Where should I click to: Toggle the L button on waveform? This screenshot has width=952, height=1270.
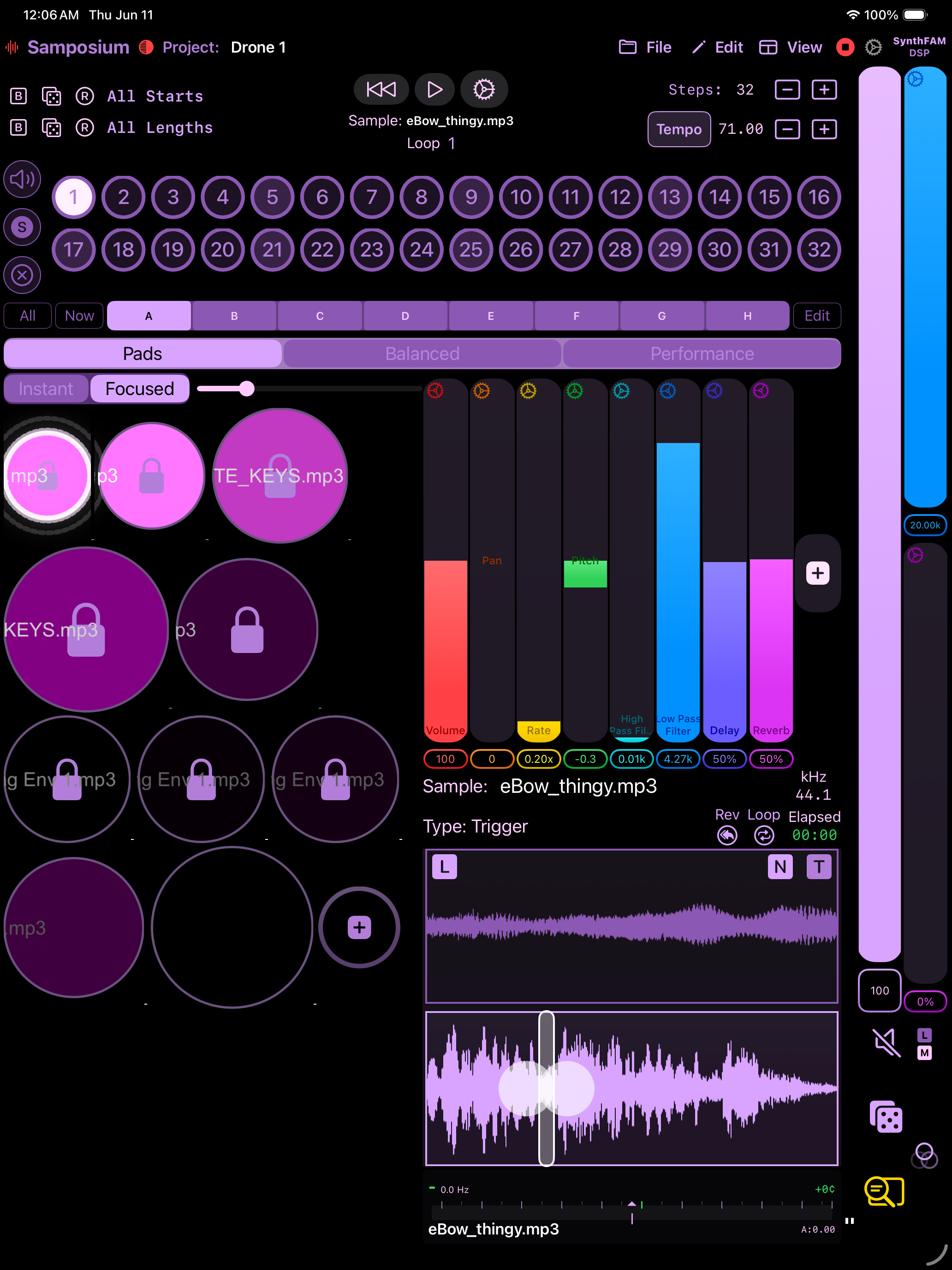click(x=445, y=867)
